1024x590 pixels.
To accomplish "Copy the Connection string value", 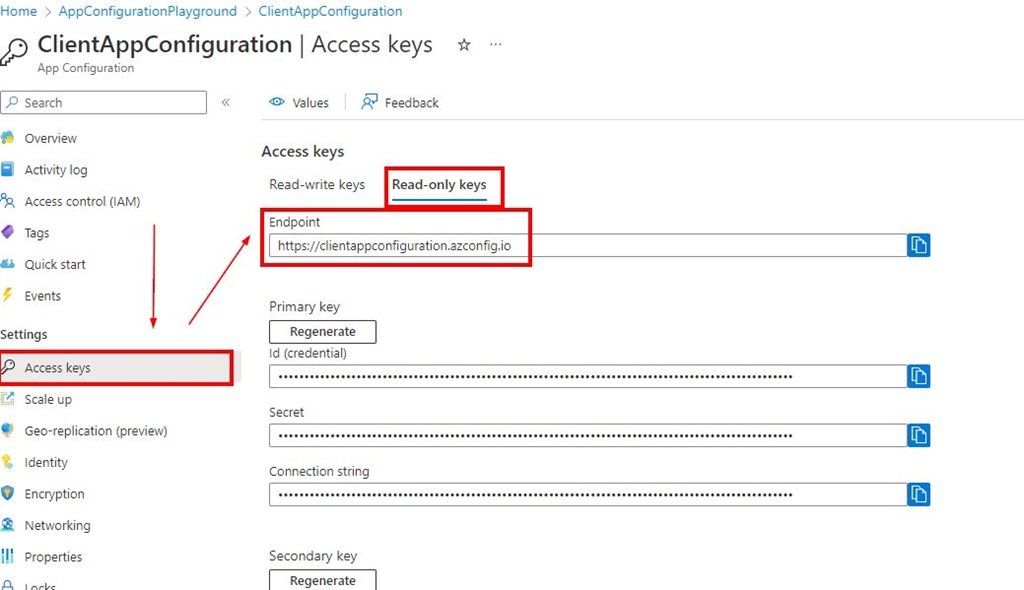I will [918, 494].
